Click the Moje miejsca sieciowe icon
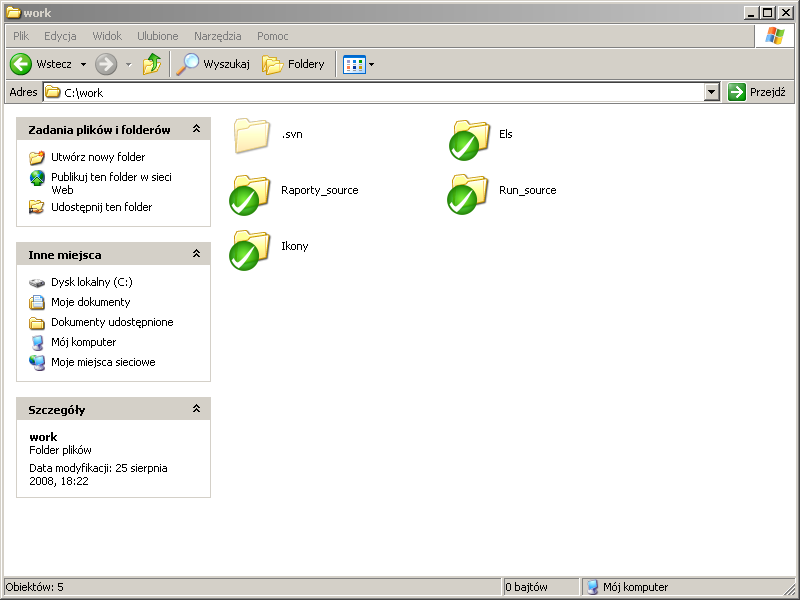Viewport: 800px width, 600px height. point(37,363)
